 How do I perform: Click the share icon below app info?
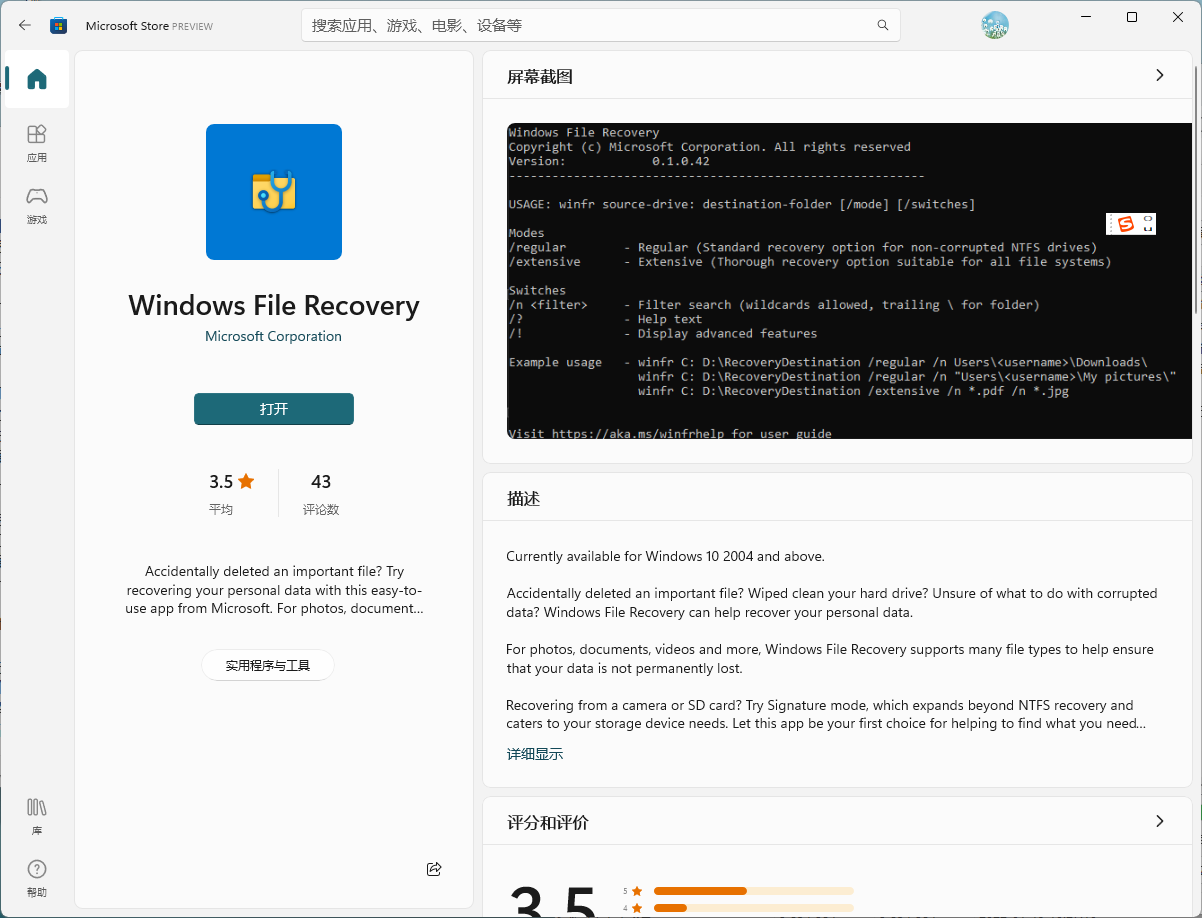point(434,869)
